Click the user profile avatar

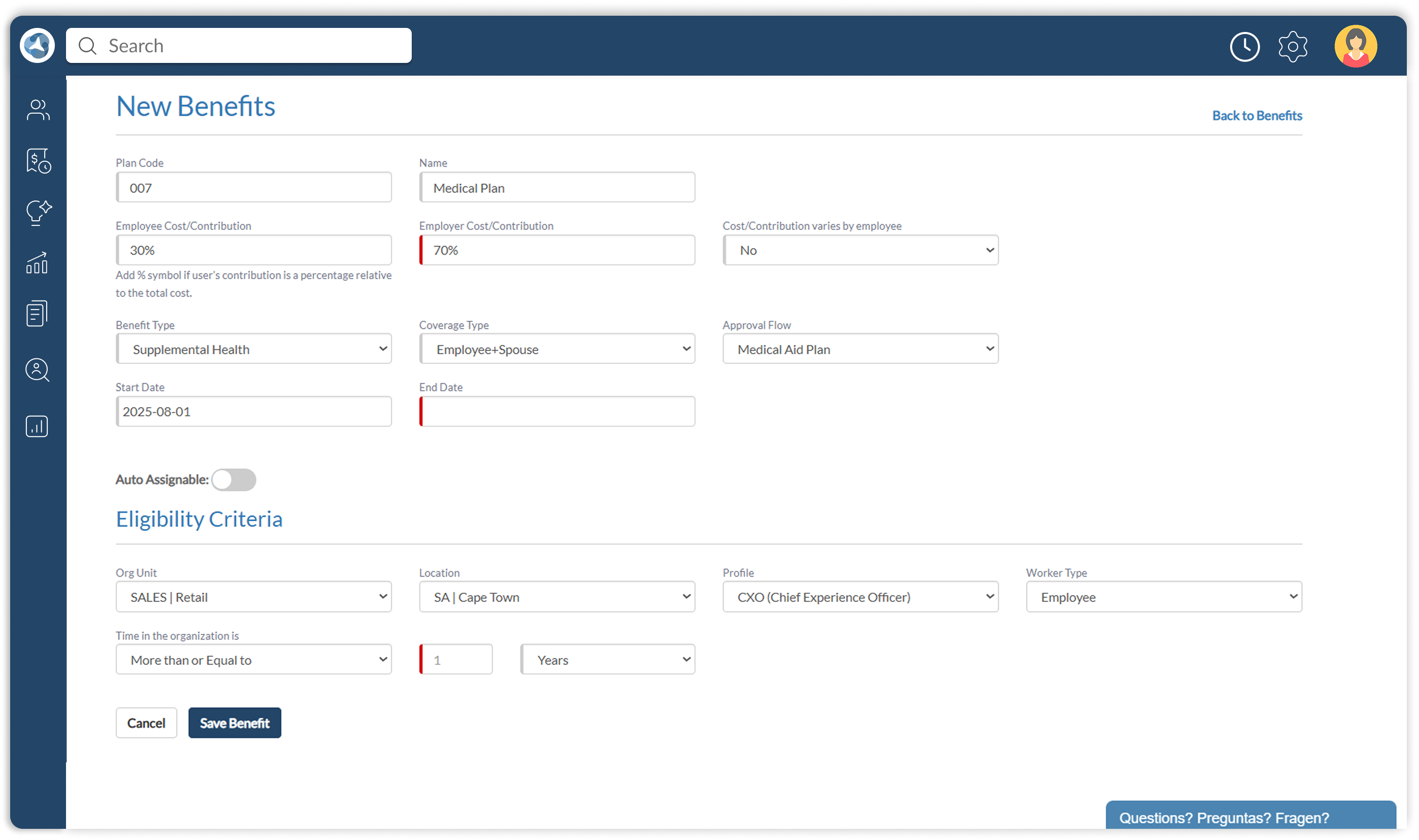[x=1355, y=45]
